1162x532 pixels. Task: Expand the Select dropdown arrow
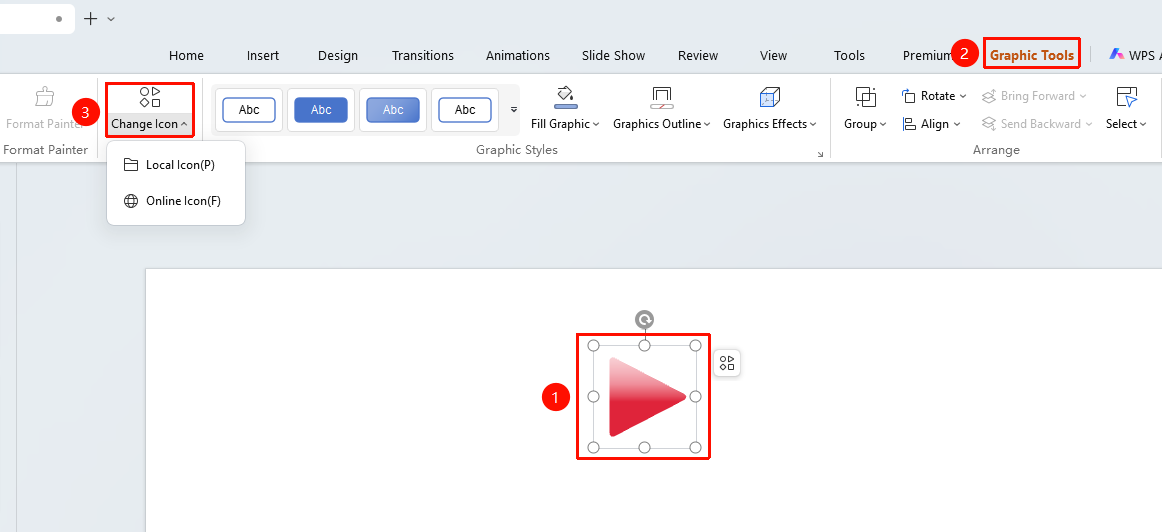pos(1143,124)
